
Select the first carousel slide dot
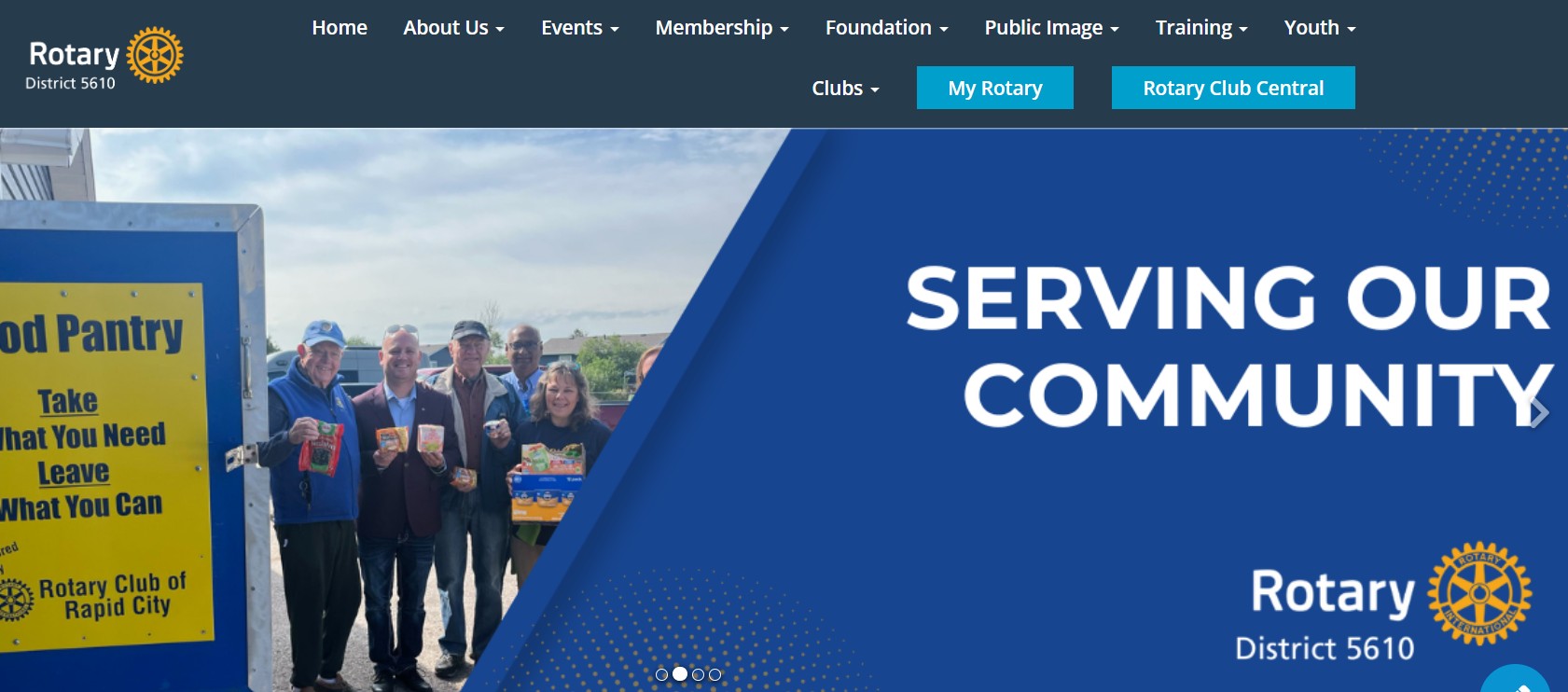tap(661, 674)
